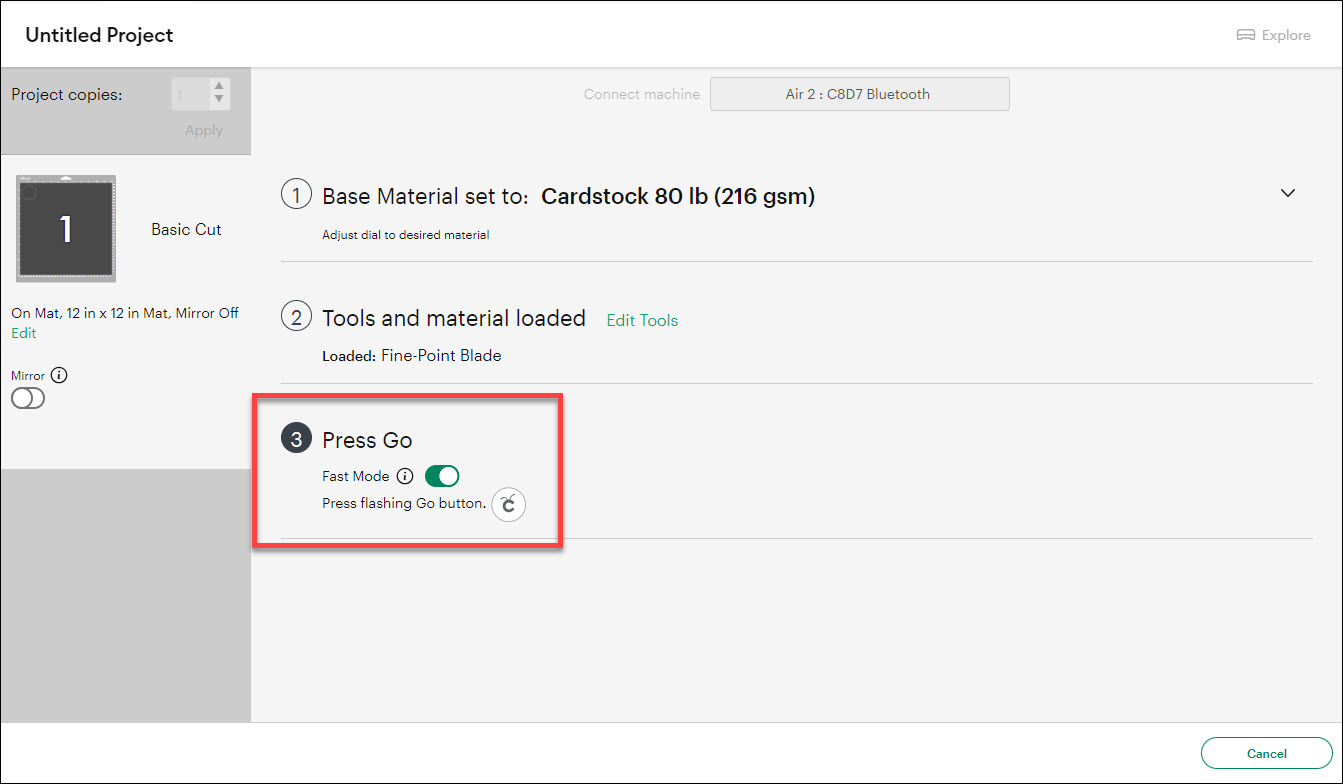1343x784 pixels.
Task: Click the Cricut Go button icon
Action: click(x=509, y=505)
